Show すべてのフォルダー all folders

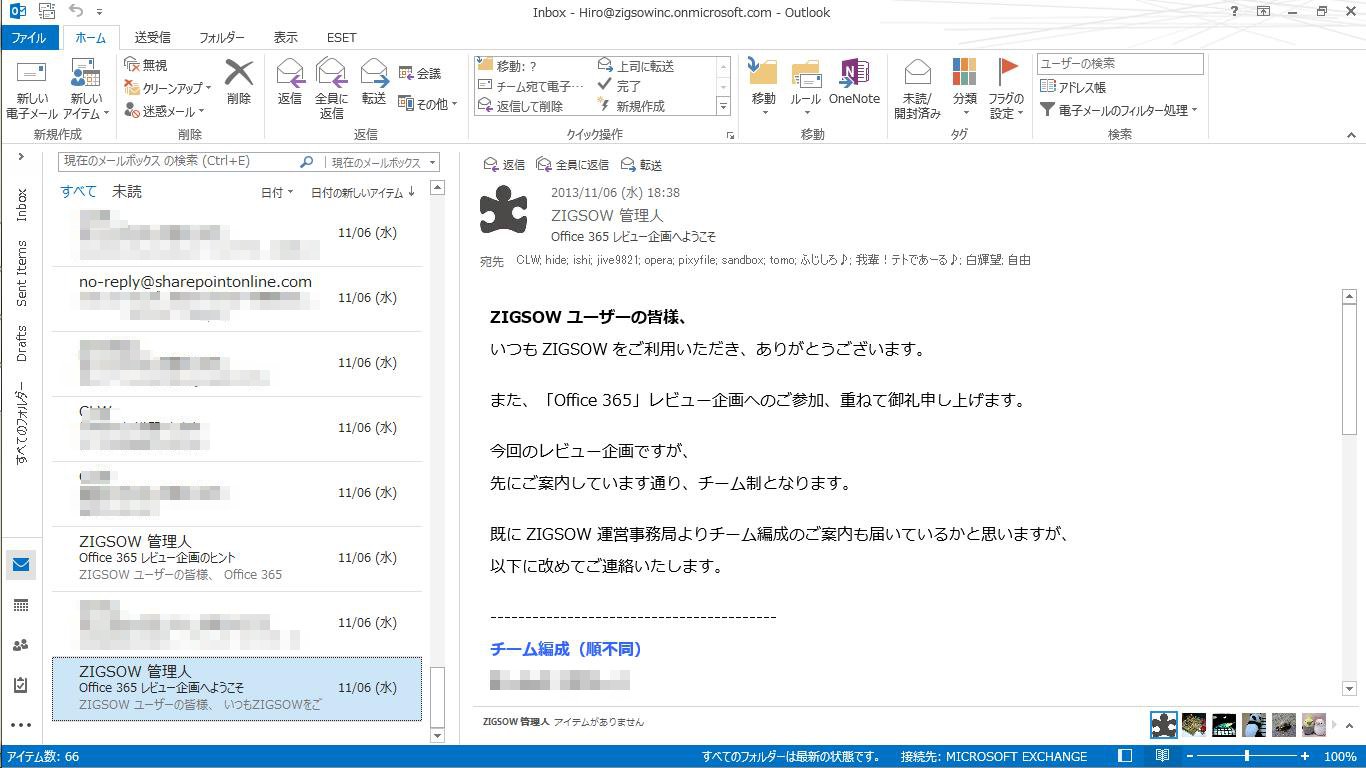point(21,423)
